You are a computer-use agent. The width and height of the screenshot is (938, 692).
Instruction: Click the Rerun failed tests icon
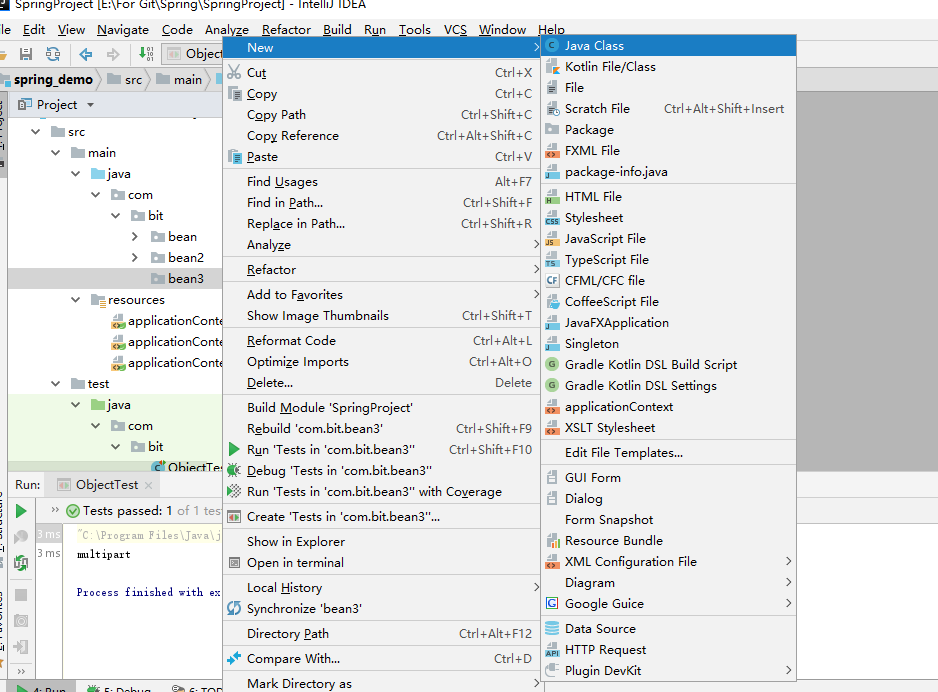tap(21, 562)
